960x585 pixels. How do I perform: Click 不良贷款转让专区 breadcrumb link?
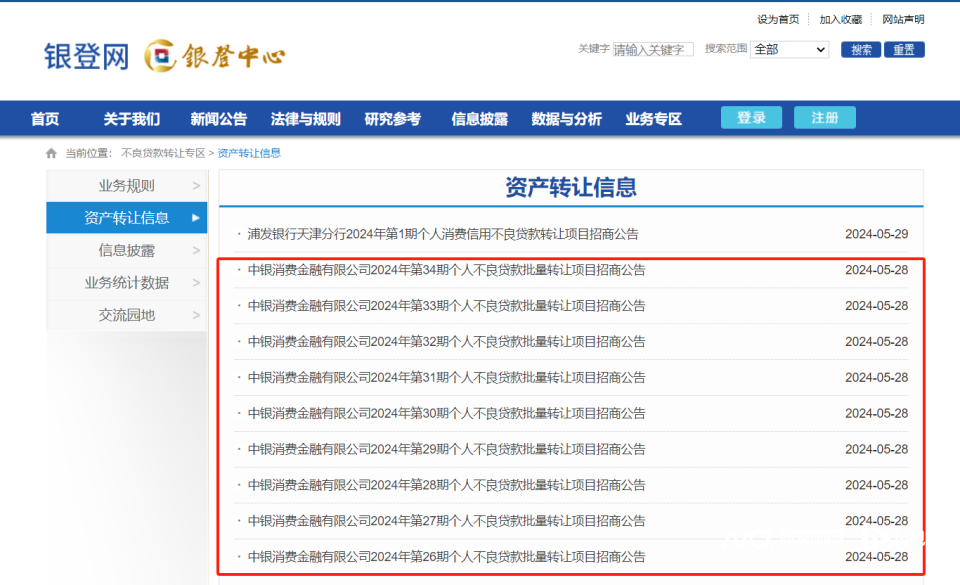(x=163, y=153)
